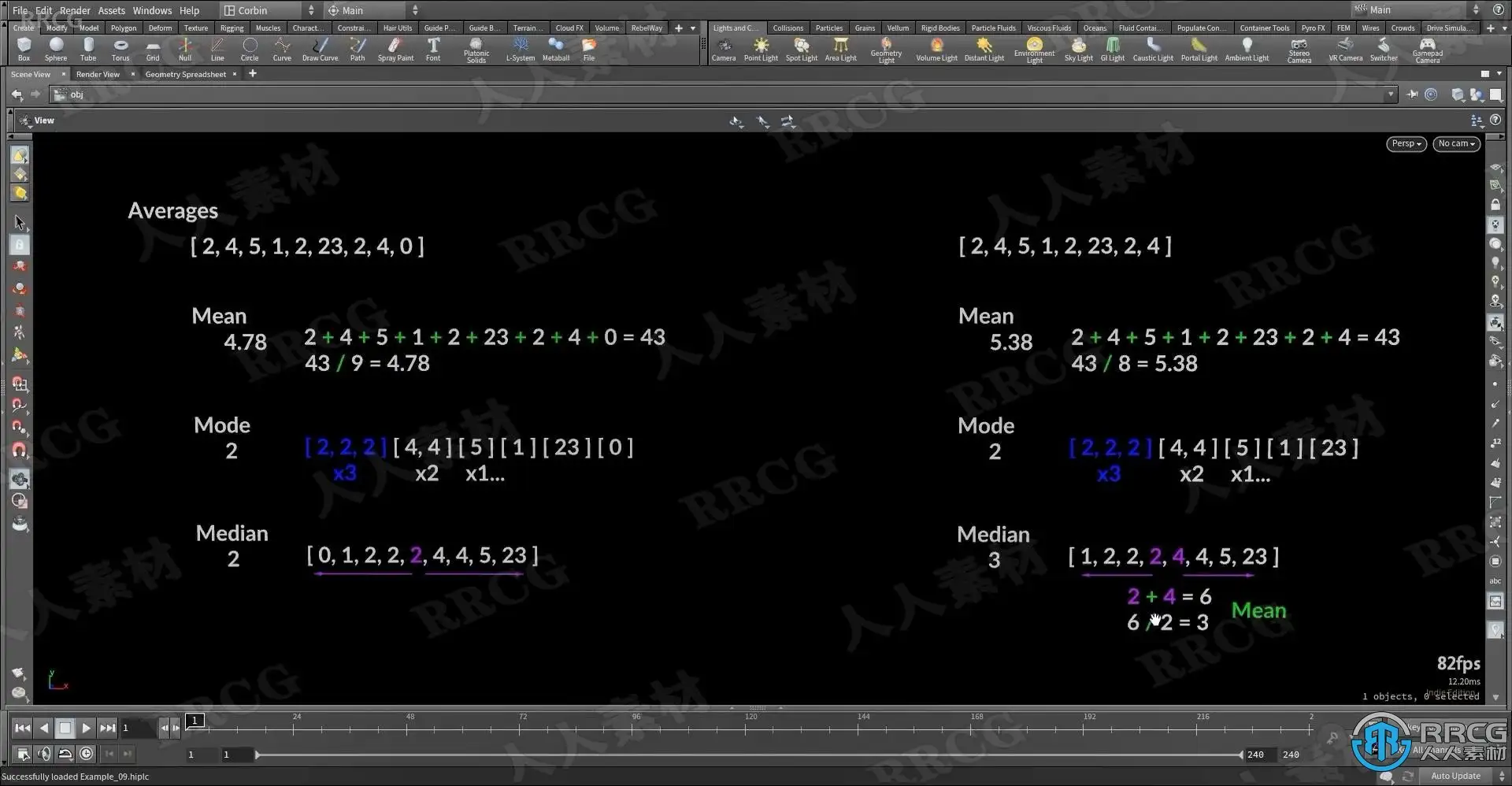Open the Pyro FX shelf tab
The width and height of the screenshot is (1512, 786).
1313,28
